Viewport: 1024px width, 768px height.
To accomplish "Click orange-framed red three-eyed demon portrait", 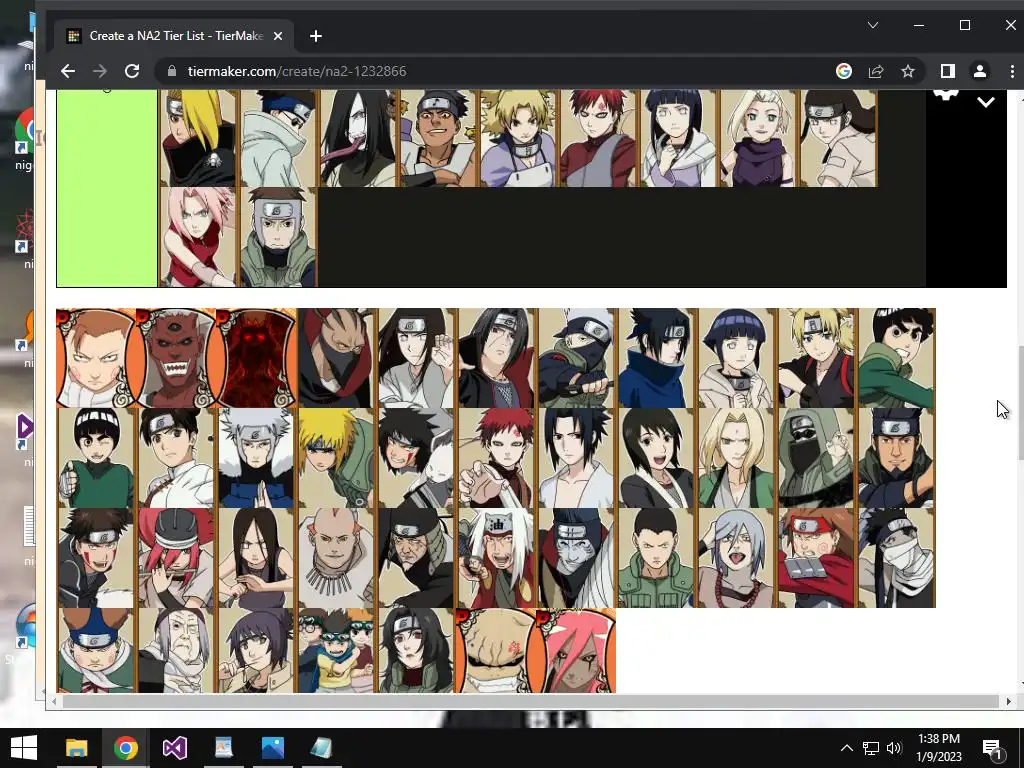I will (x=176, y=358).
